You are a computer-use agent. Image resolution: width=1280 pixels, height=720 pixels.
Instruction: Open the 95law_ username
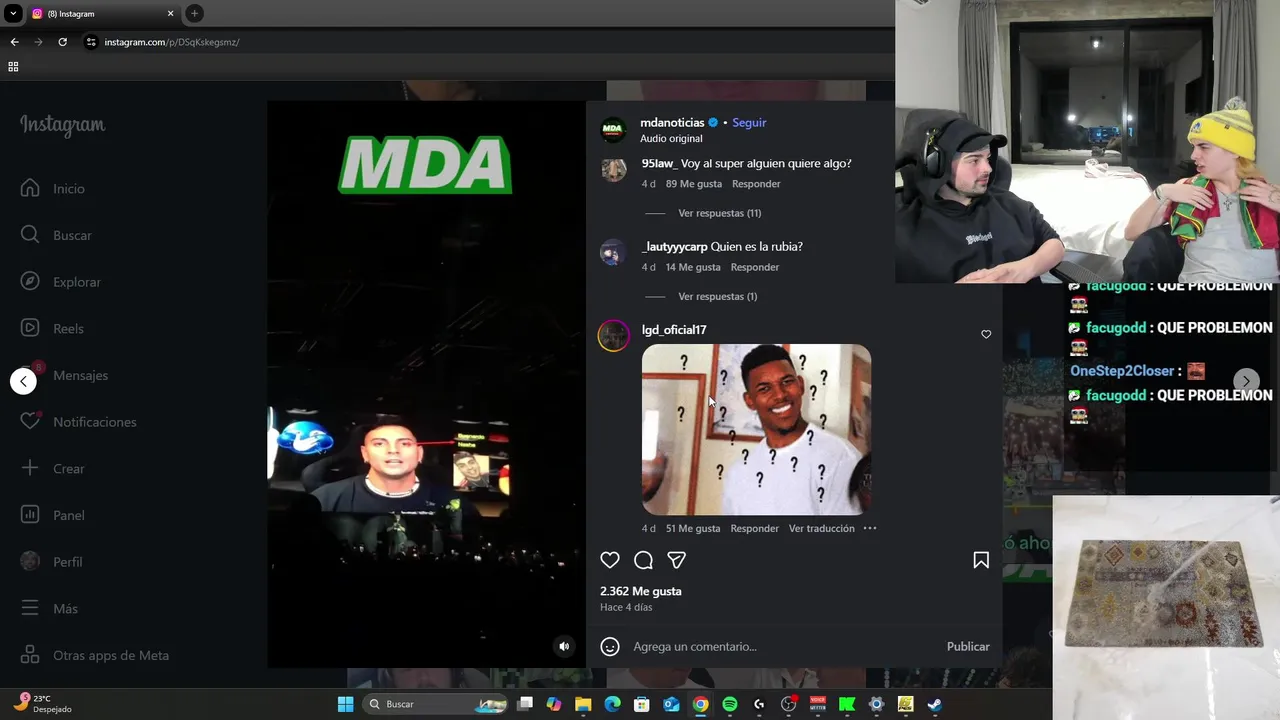click(659, 163)
